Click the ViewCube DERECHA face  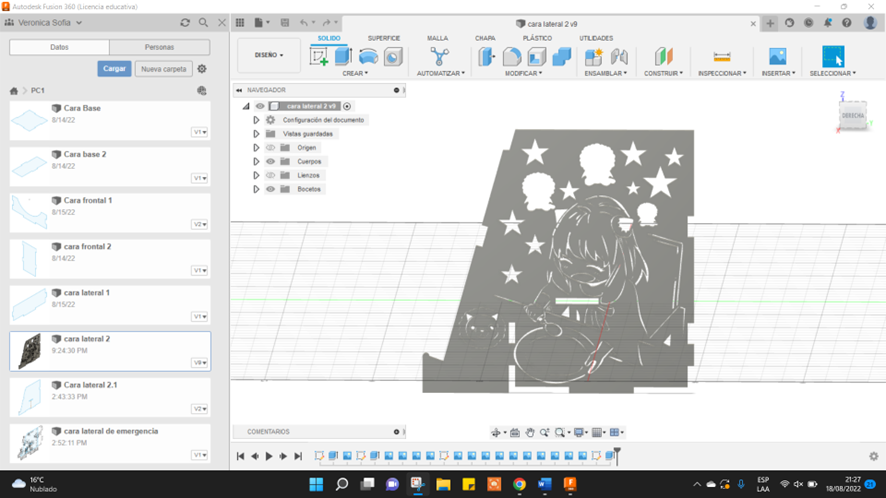(x=853, y=116)
